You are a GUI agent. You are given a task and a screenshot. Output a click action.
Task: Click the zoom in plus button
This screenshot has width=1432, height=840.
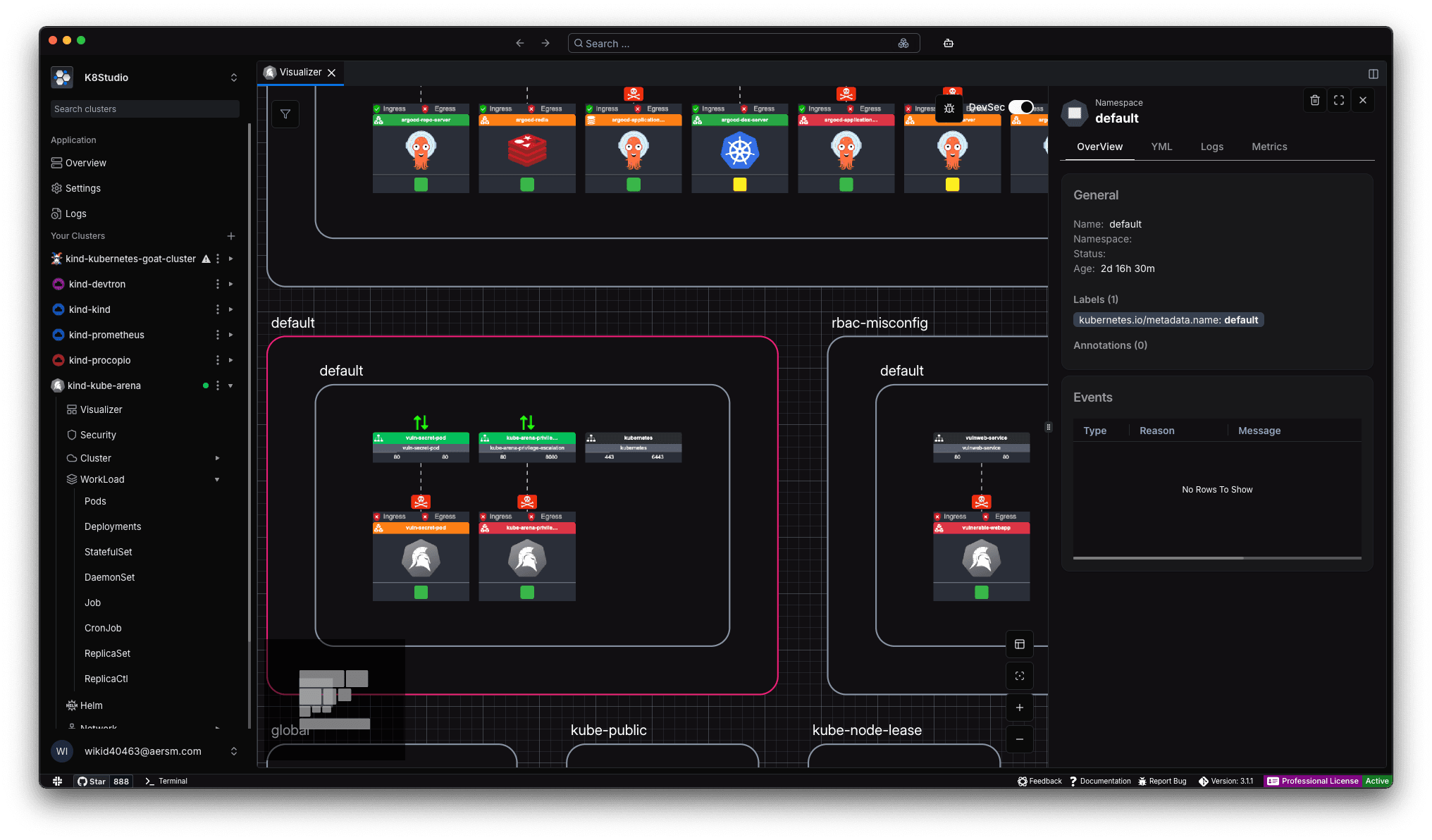[1020, 708]
